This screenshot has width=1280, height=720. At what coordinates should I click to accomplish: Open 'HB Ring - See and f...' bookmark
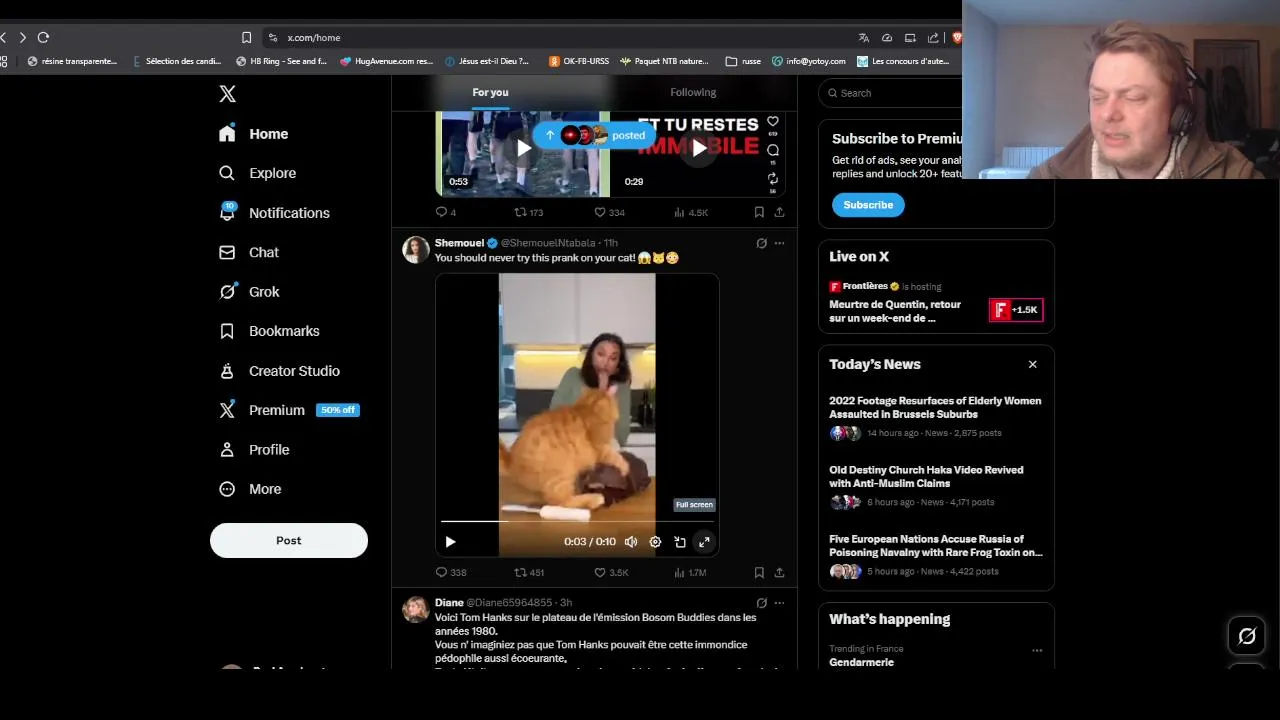[x=281, y=61]
